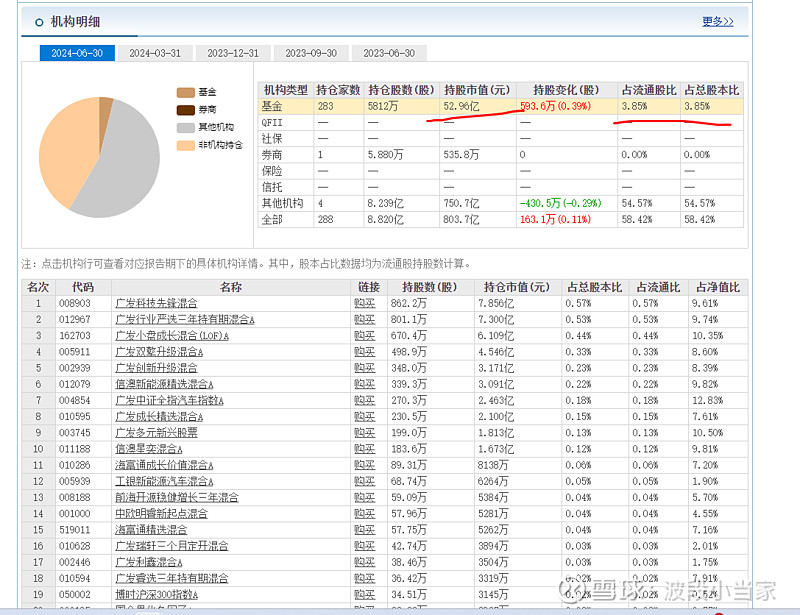Open fund 信澳新能源精选混合A
The width and height of the screenshot is (800, 615).
[x=164, y=384]
